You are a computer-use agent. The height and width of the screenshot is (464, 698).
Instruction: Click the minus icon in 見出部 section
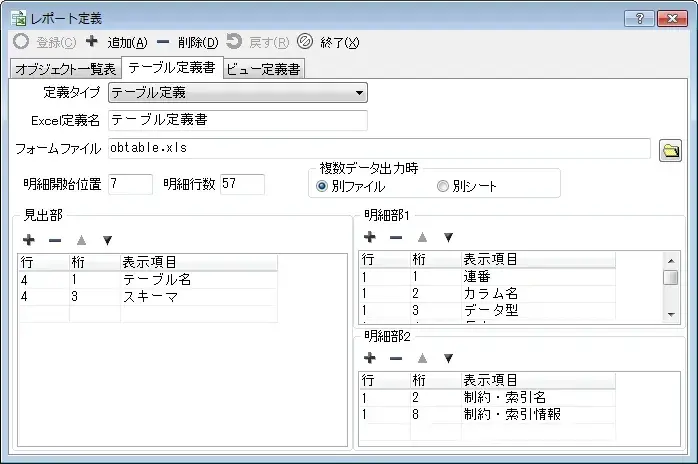coord(55,240)
